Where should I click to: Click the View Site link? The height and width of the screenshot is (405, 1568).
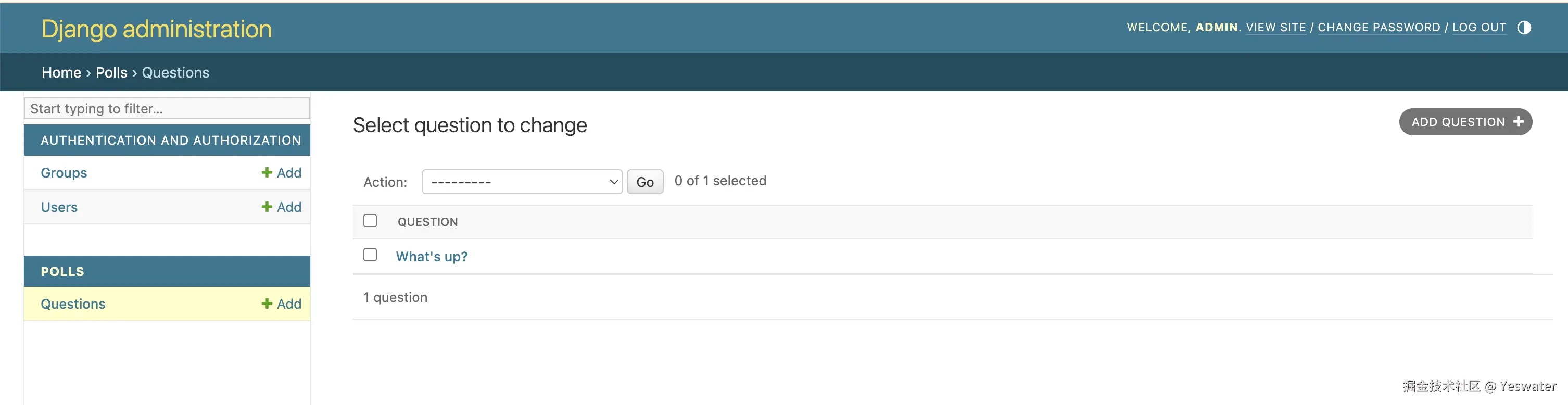(1276, 28)
